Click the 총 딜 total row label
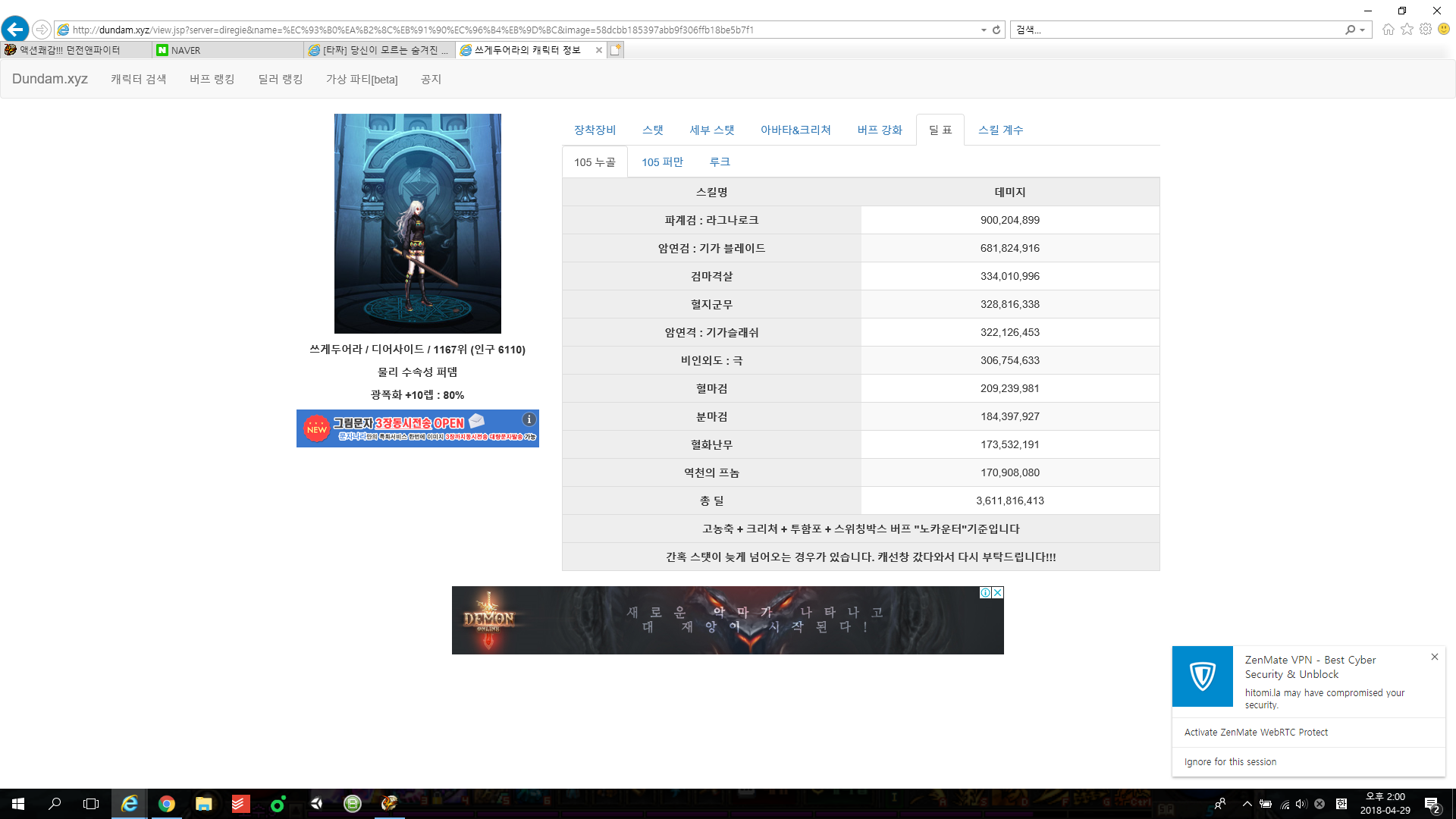Image resolution: width=1456 pixels, height=819 pixels. (x=712, y=500)
